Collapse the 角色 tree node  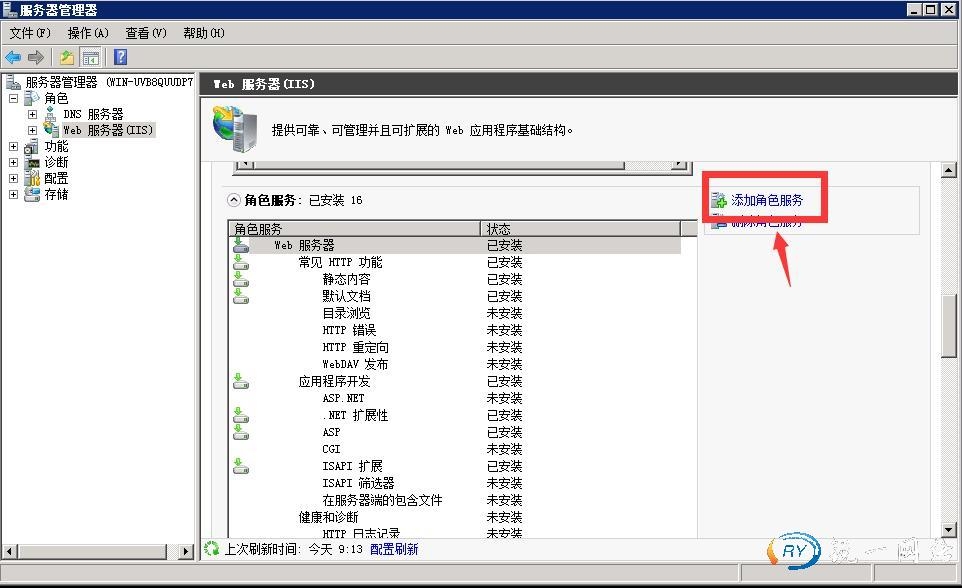(14, 98)
